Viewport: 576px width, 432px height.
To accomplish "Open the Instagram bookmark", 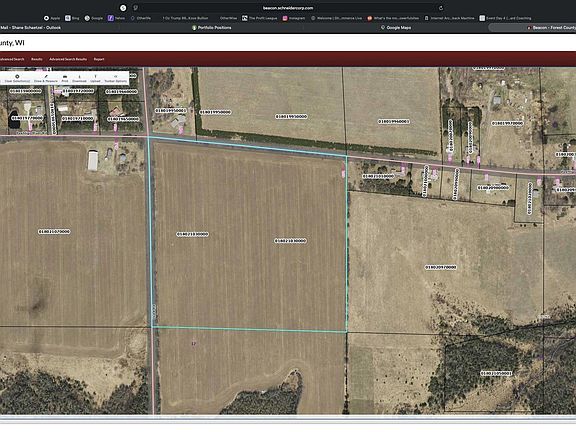I will pos(294,18).
